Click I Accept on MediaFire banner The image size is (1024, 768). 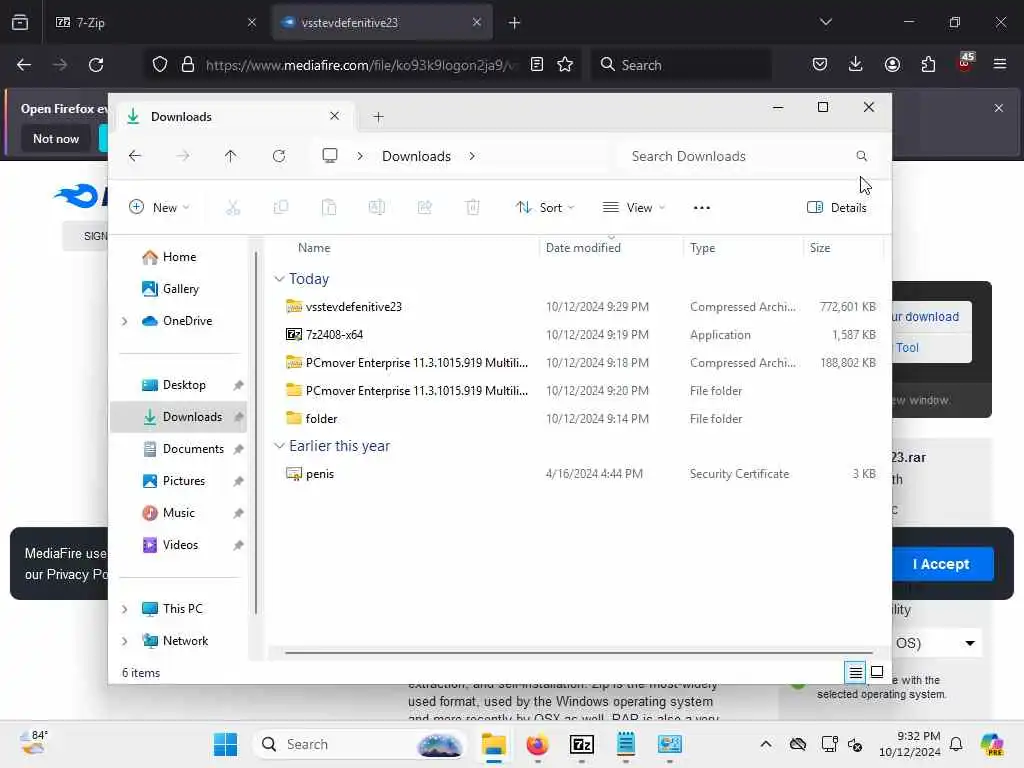pos(941,564)
